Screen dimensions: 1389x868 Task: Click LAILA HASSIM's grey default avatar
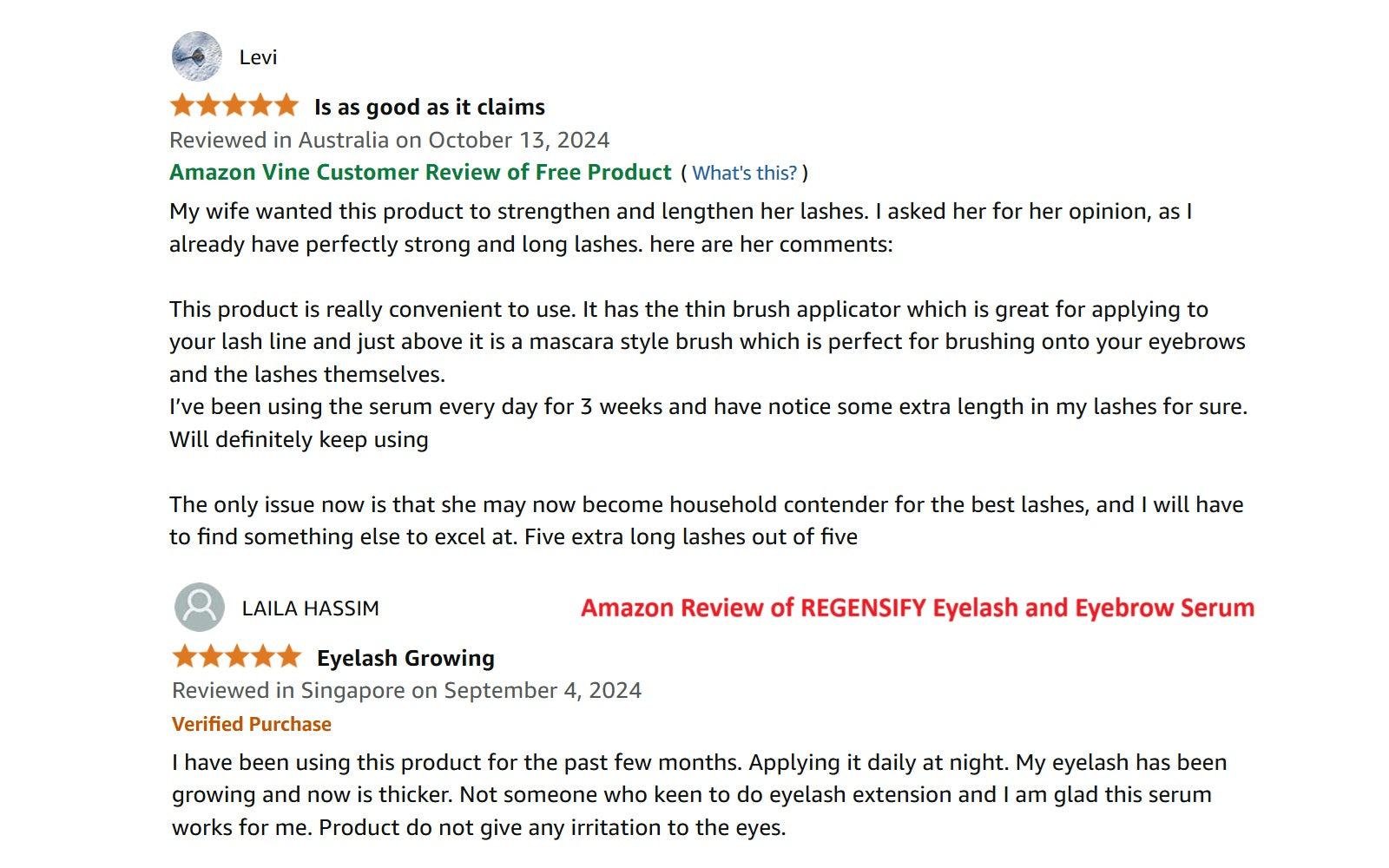coord(200,607)
